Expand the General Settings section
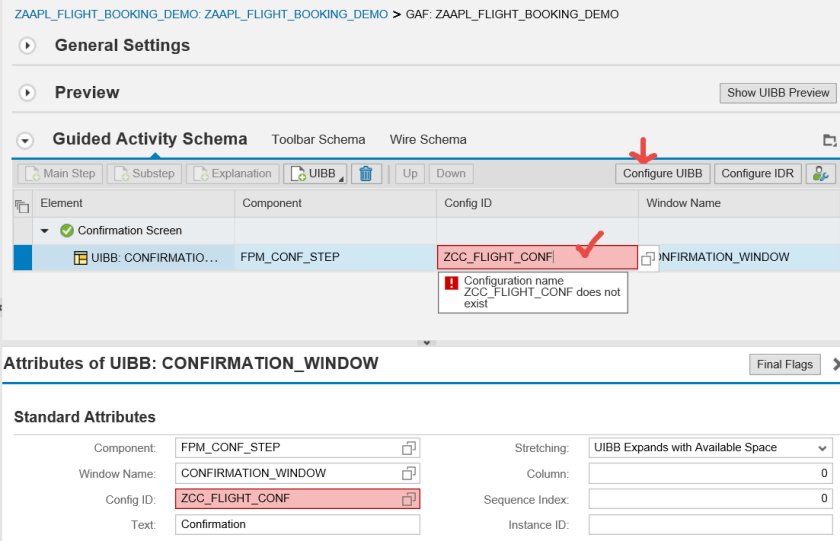The width and height of the screenshot is (840, 541). [x=27, y=46]
